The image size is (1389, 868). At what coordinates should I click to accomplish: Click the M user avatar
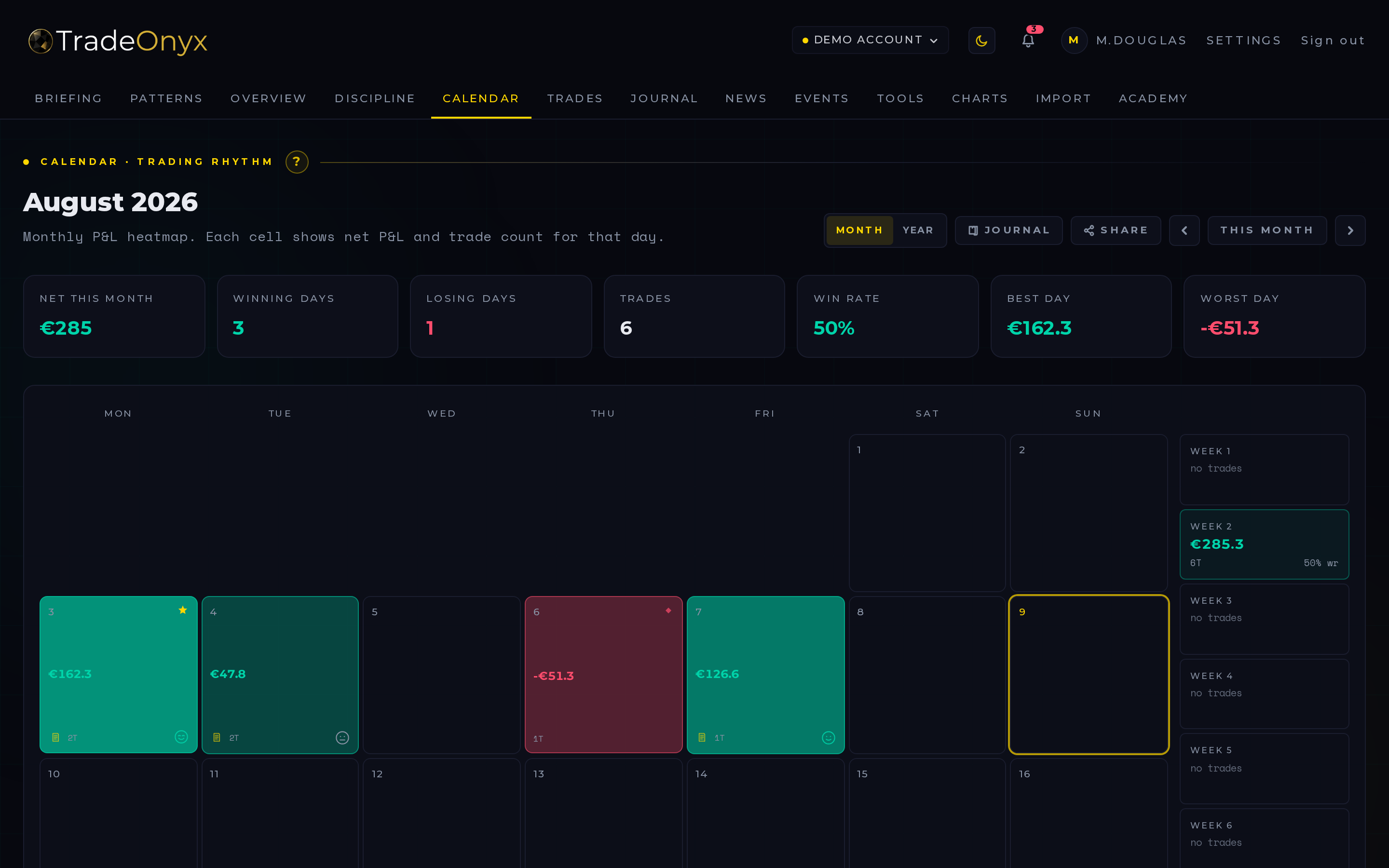(1074, 40)
